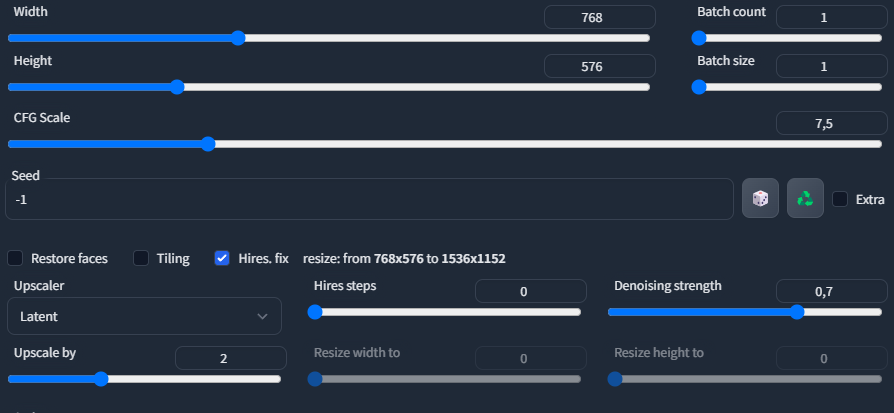Viewport: 894px width, 413px height.
Task: Click the Restore faces label
Action: (x=69, y=258)
